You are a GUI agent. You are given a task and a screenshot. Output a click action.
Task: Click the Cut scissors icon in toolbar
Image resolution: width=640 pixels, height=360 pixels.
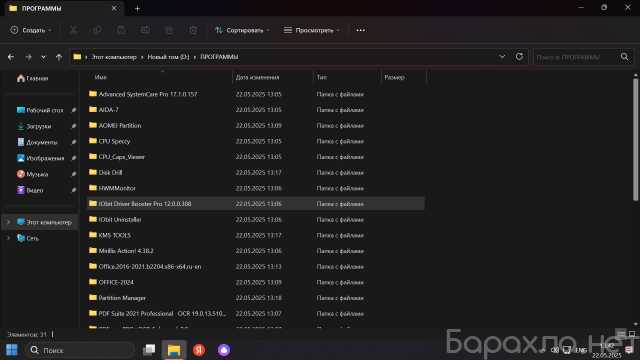coord(73,30)
